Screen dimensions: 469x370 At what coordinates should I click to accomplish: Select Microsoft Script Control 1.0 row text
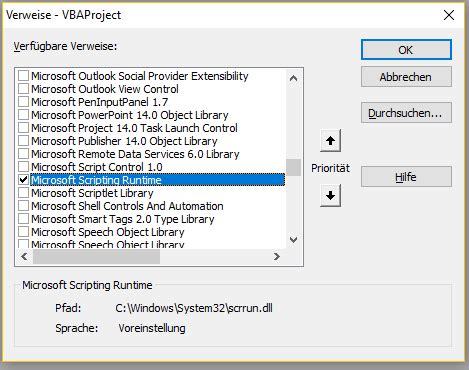point(97,167)
